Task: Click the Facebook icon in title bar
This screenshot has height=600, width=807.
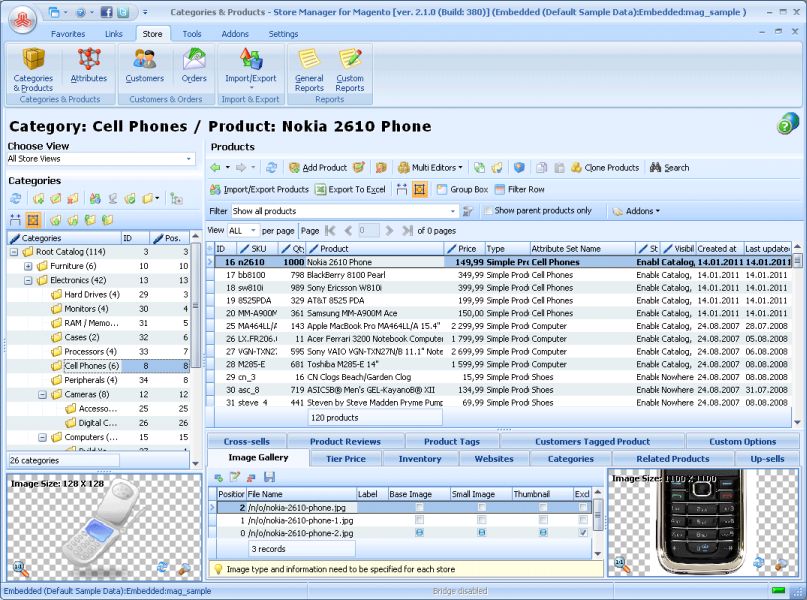Action: (x=107, y=12)
